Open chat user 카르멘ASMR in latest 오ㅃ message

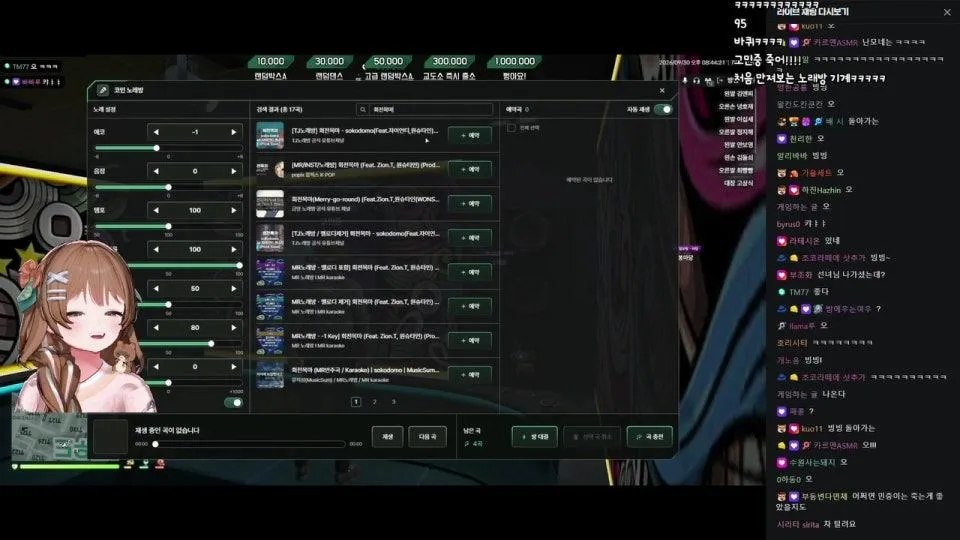[835, 445]
